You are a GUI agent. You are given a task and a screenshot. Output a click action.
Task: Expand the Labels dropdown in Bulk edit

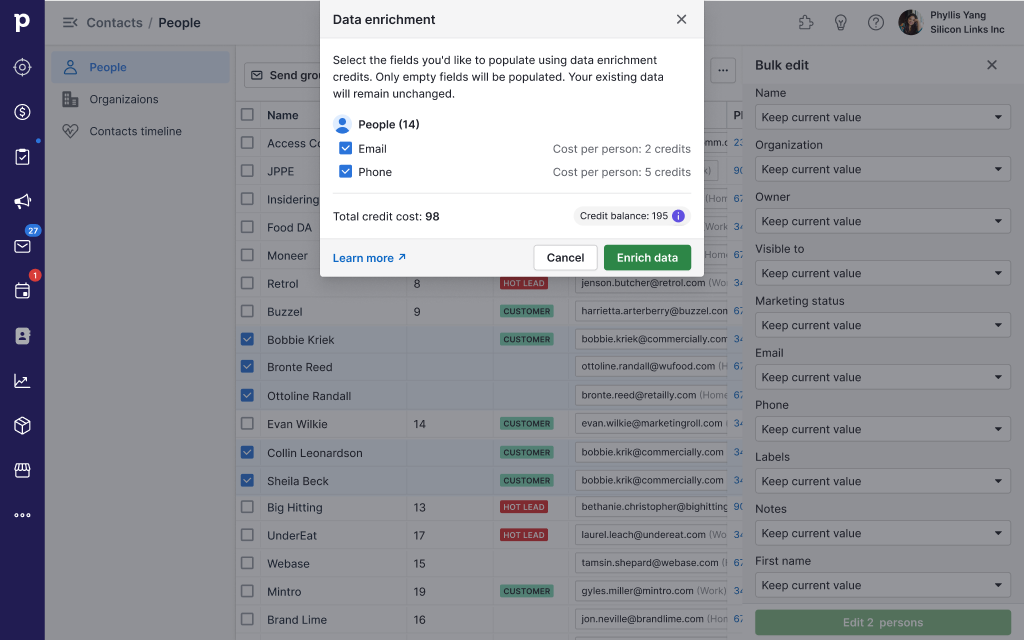tap(882, 481)
